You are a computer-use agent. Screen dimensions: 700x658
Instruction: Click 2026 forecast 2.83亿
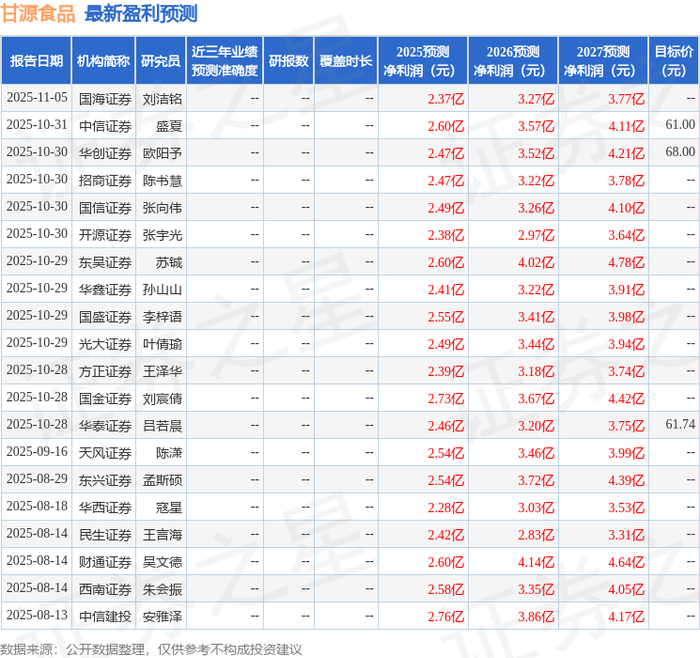[x=536, y=535]
